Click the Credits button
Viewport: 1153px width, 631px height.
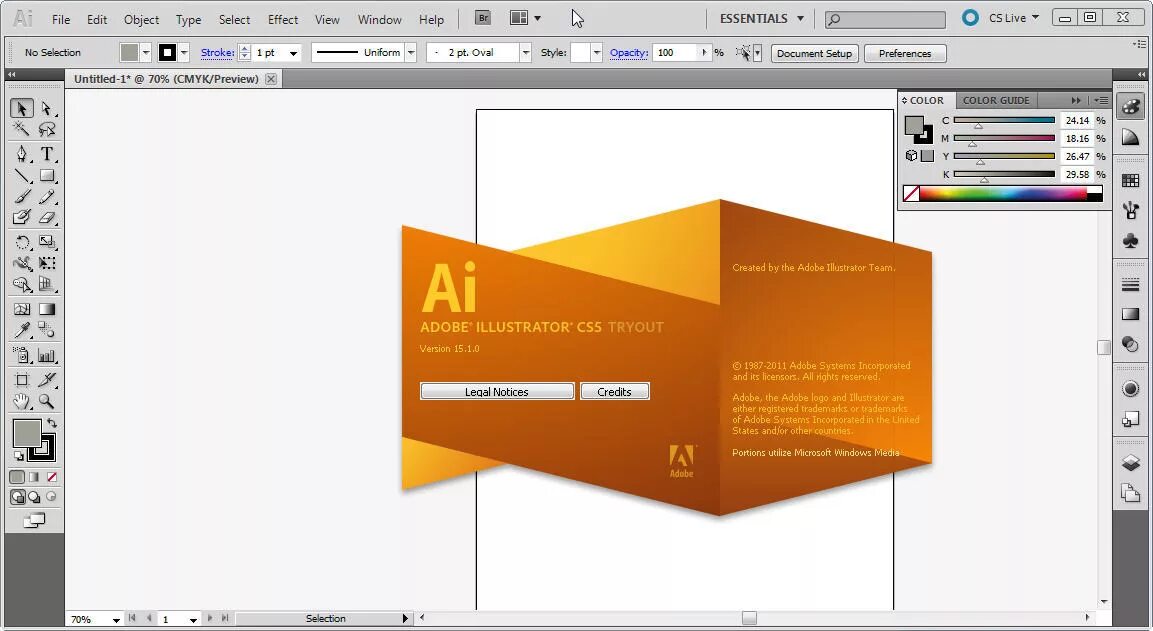click(x=615, y=391)
